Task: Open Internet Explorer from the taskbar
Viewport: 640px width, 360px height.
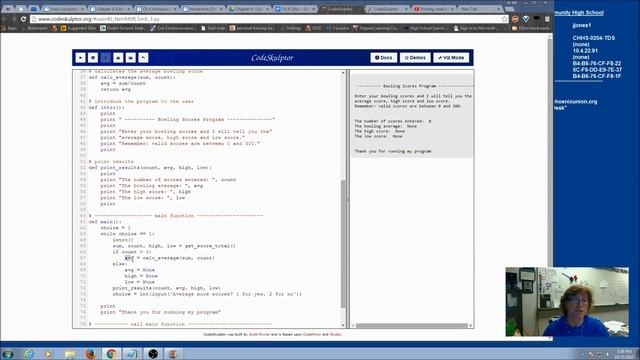Action: (29, 354)
